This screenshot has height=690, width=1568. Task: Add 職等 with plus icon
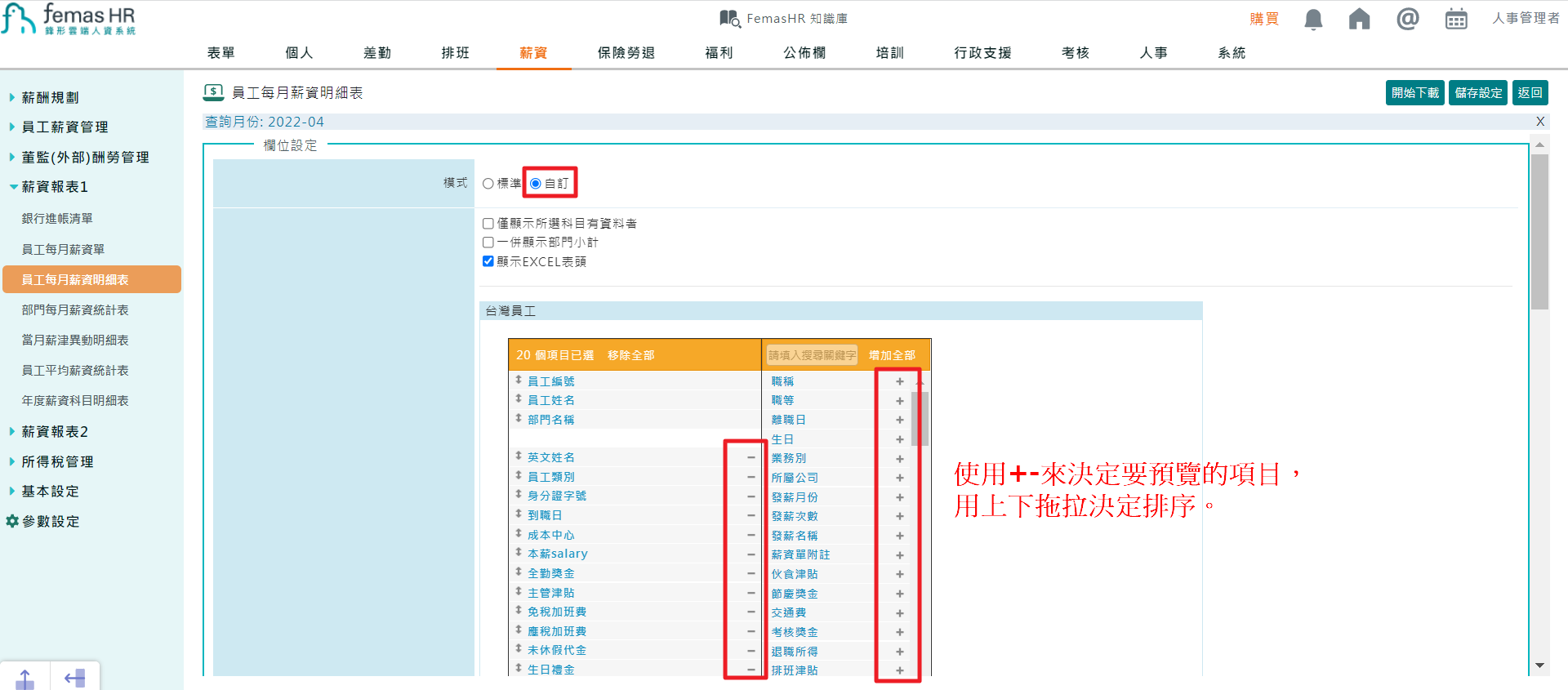(899, 401)
